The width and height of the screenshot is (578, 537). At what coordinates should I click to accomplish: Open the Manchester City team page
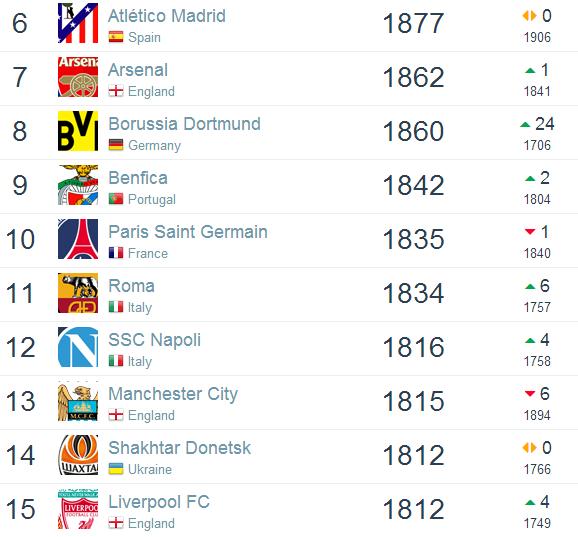pos(173,394)
